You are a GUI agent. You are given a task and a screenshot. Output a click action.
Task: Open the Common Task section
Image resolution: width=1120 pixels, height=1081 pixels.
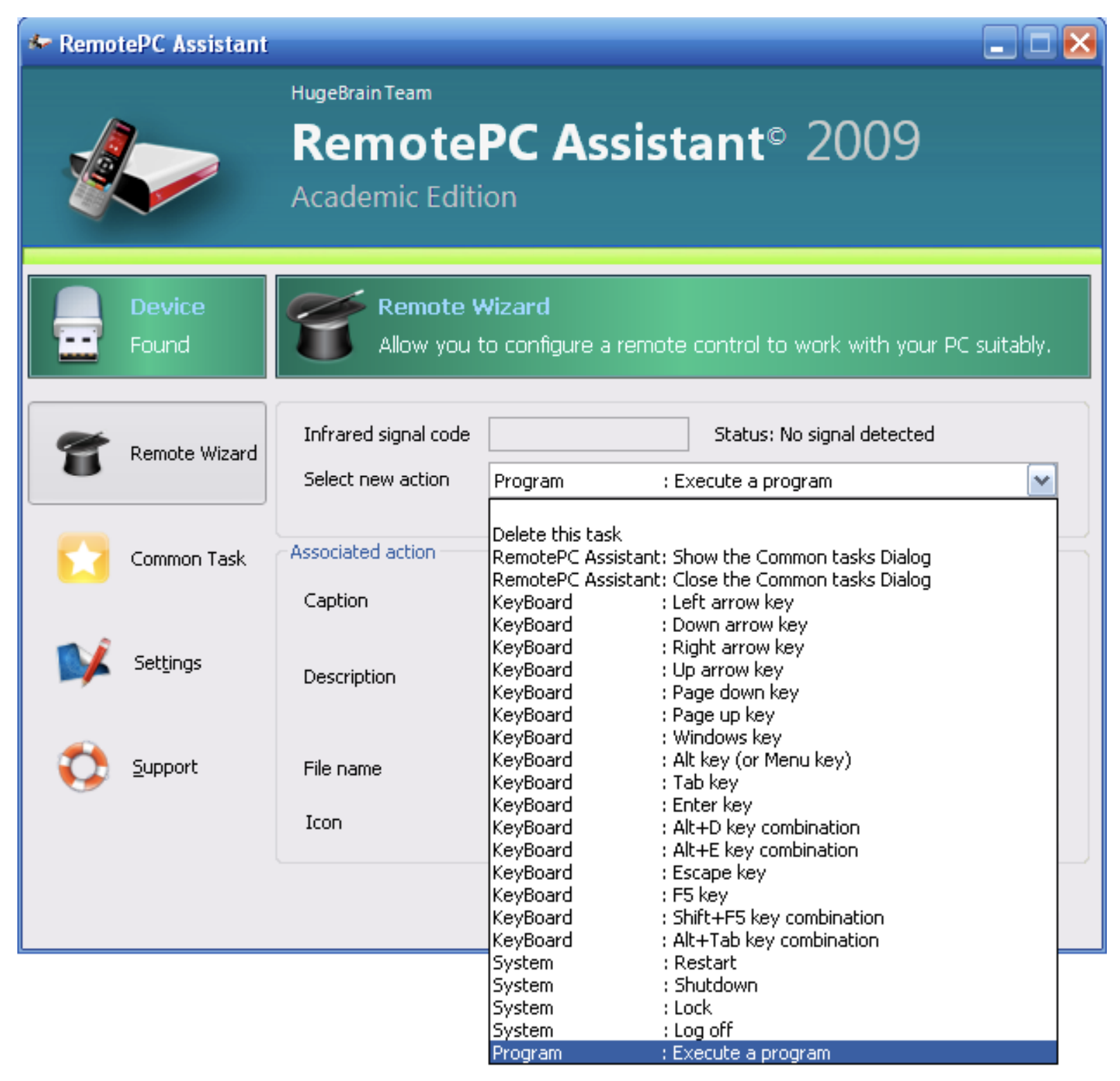coord(147,558)
